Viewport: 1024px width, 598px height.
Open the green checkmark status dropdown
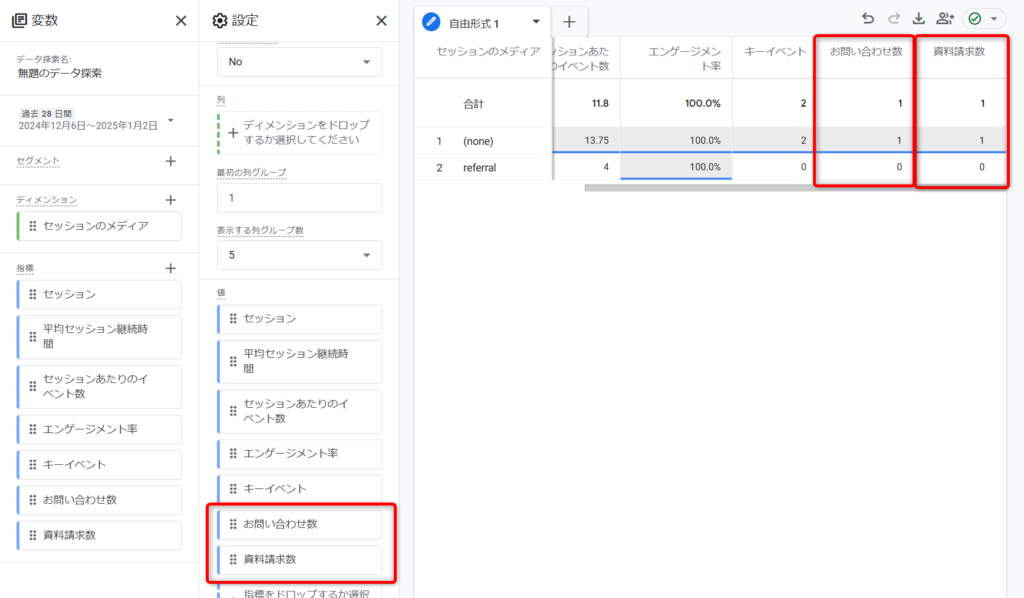985,19
